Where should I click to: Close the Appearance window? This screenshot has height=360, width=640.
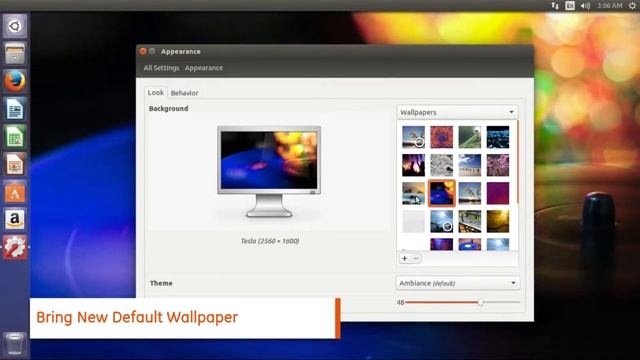[x=143, y=51]
